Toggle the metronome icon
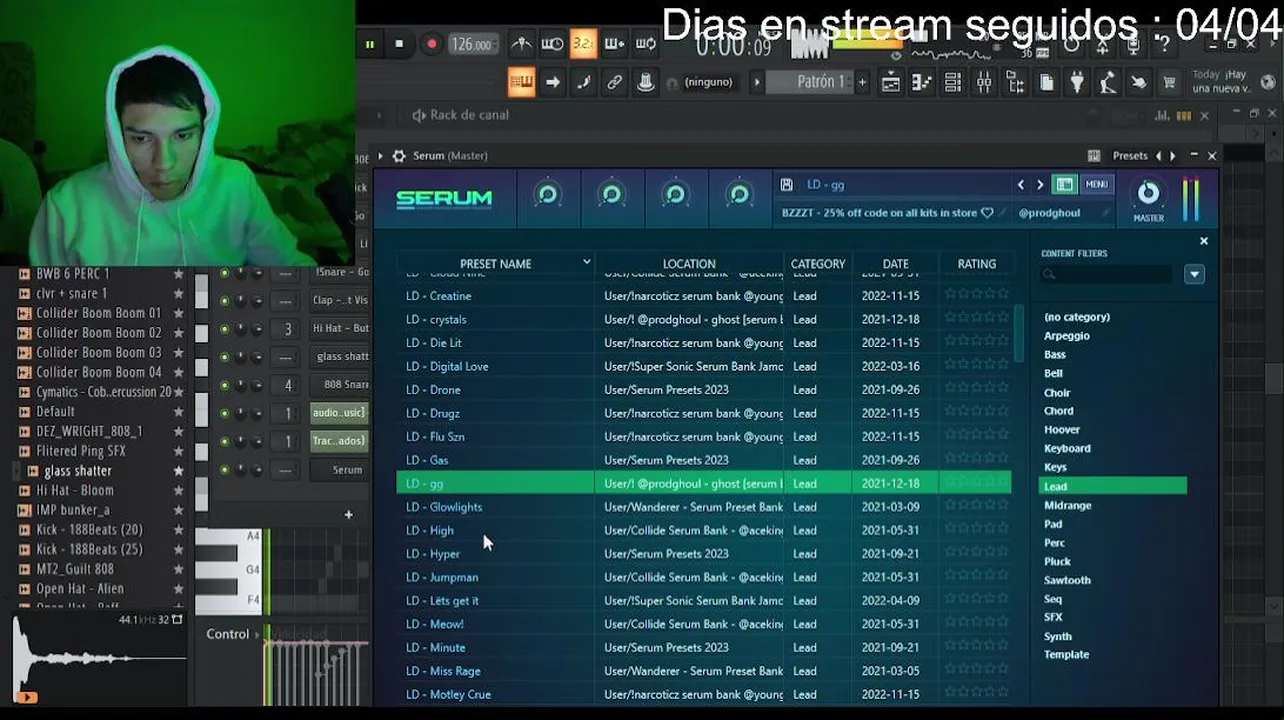The width and height of the screenshot is (1284, 720). tap(521, 44)
